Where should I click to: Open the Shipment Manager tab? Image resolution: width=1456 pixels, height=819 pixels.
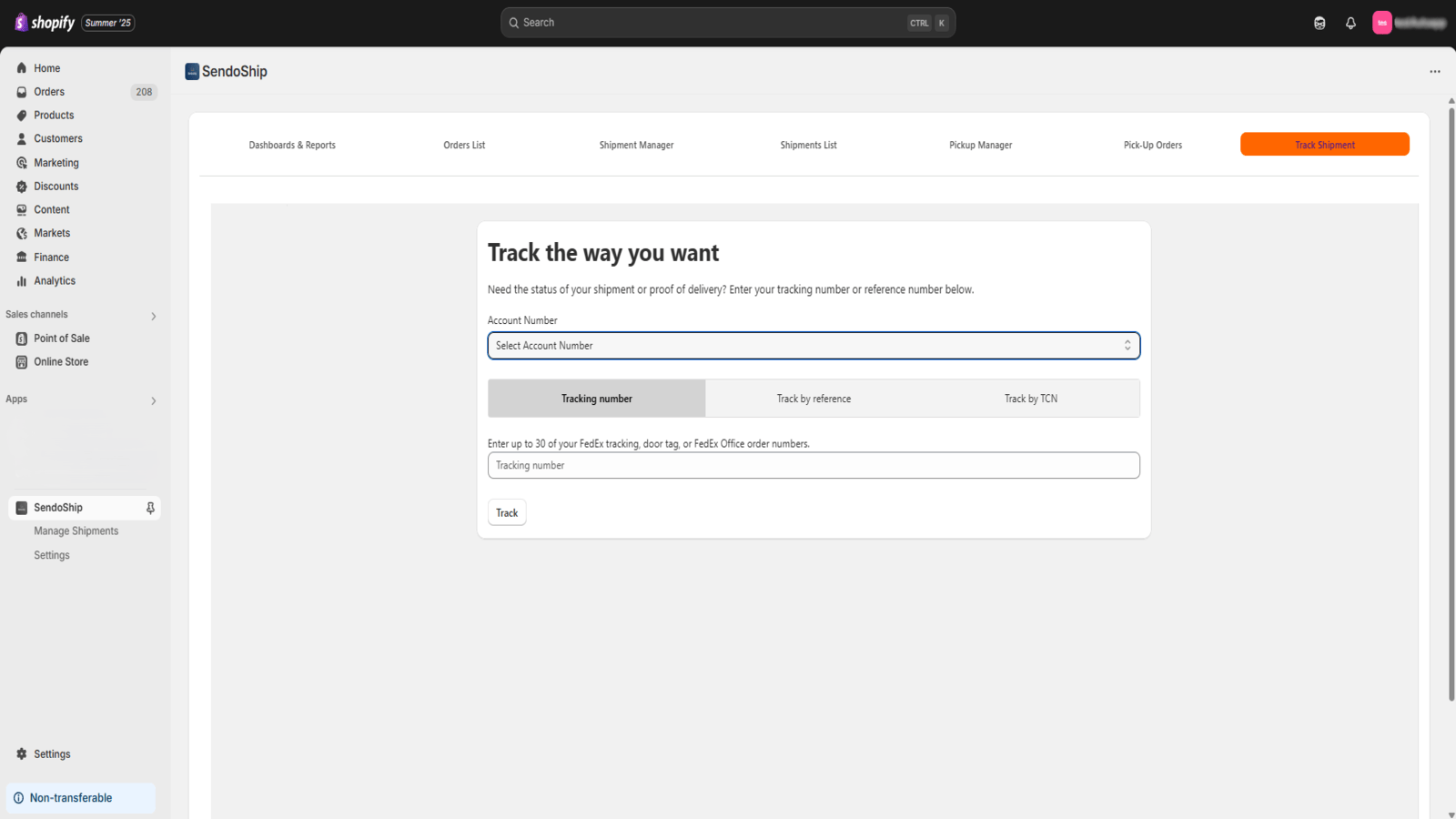point(636,146)
